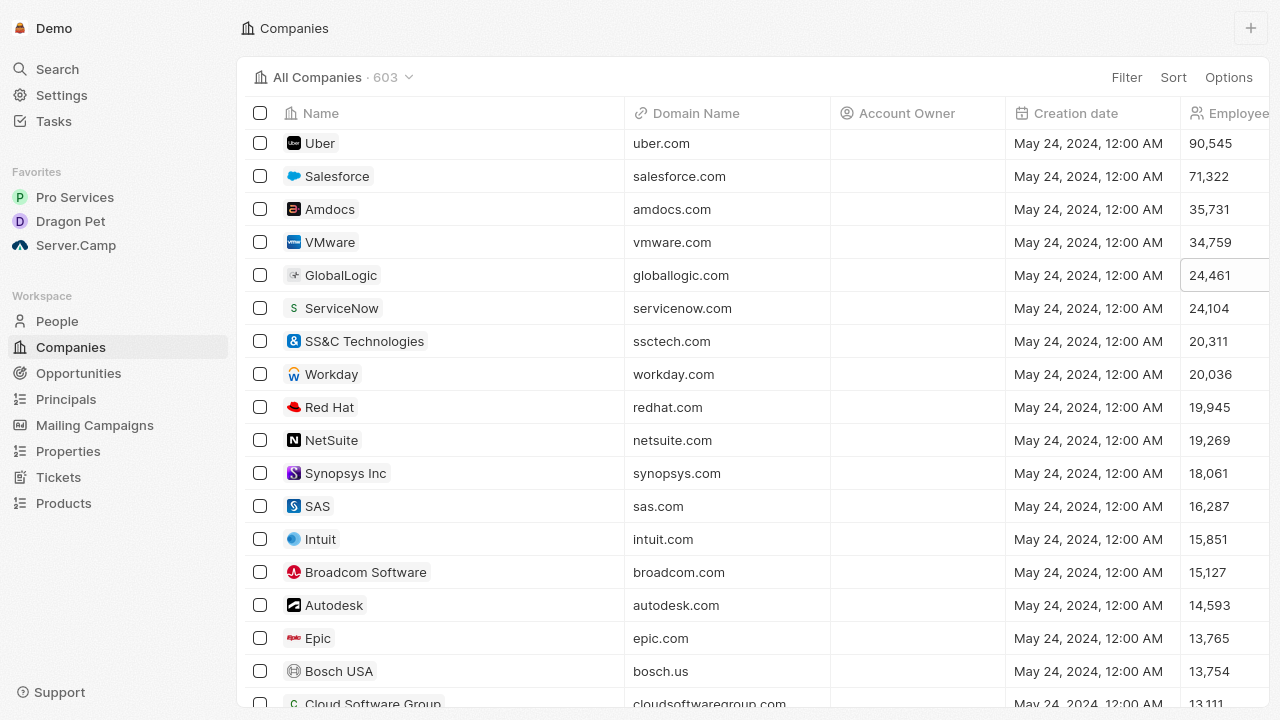
Task: Click the Support help icon
Action: click(x=23, y=692)
